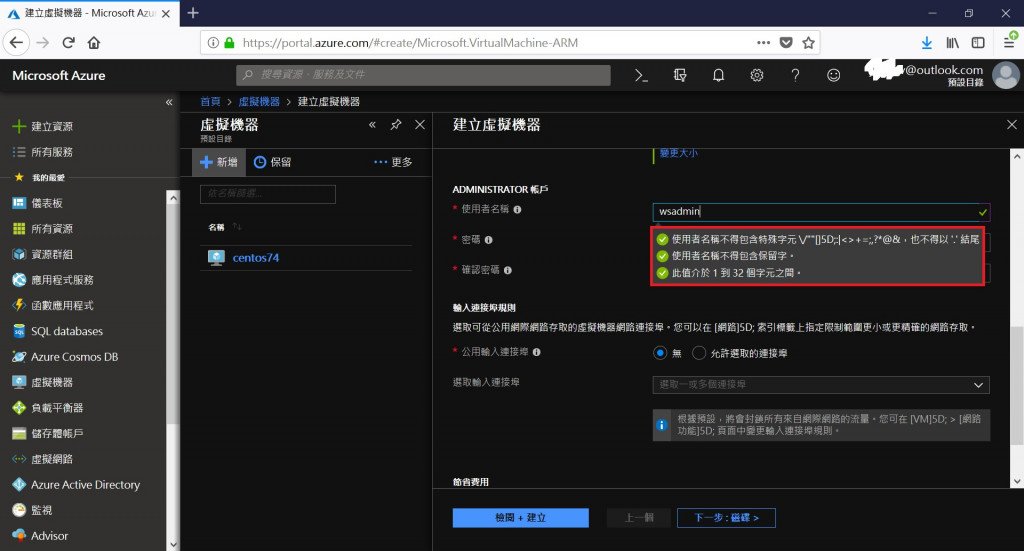Show notifications bell
Screen dimensions: 1024x551
[718, 75]
